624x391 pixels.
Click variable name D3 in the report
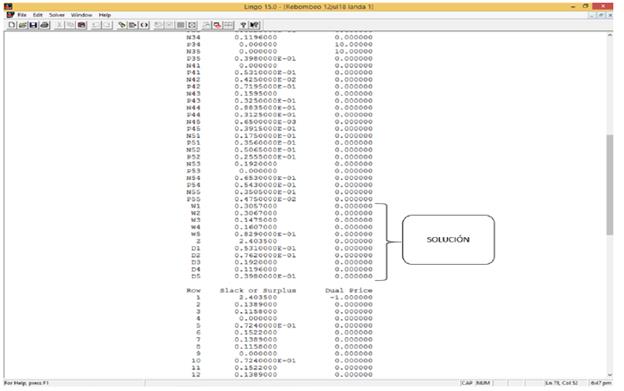pyautogui.click(x=195, y=262)
